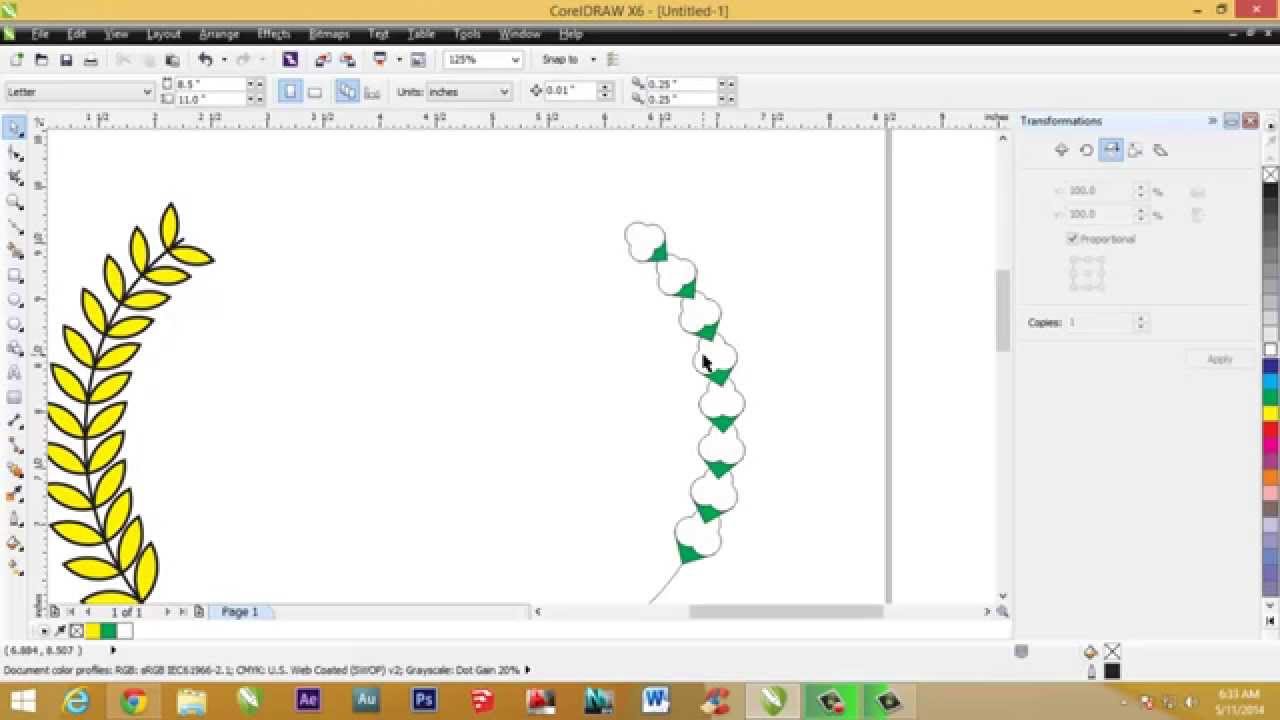Click the Export icon in the toolbar
The width and height of the screenshot is (1280, 720).
pos(347,60)
